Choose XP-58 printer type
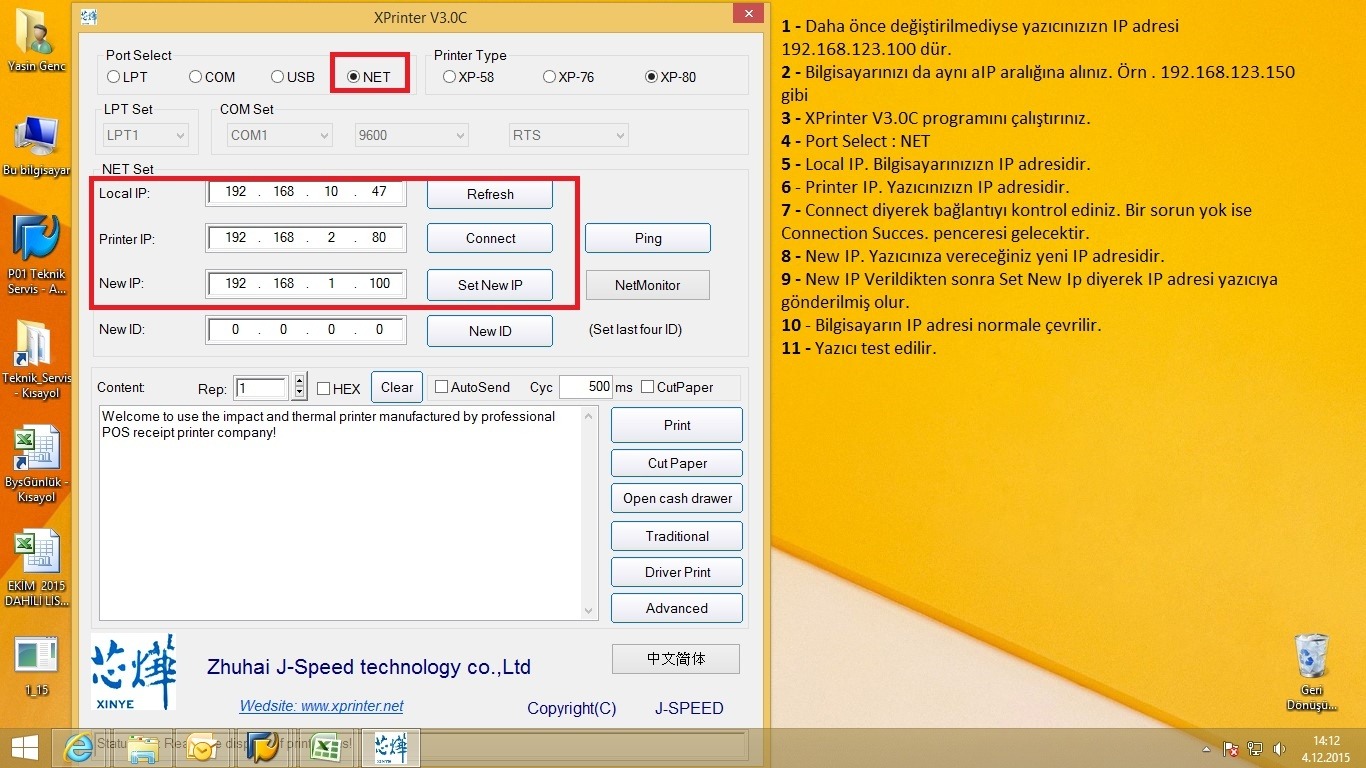 tap(468, 77)
